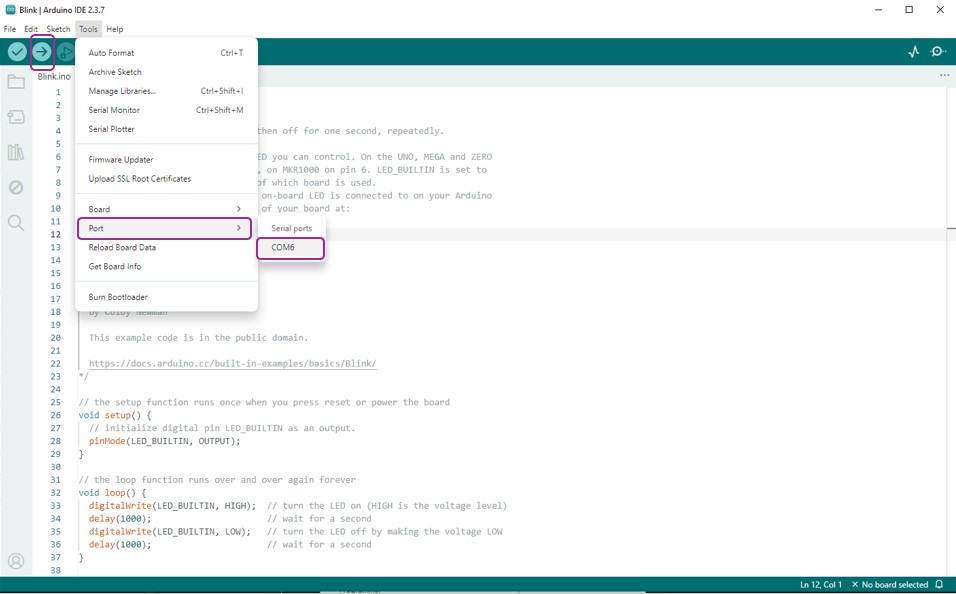Screen dimensions: 956x594
Task: Open the Edit menu
Action: [x=30, y=29]
